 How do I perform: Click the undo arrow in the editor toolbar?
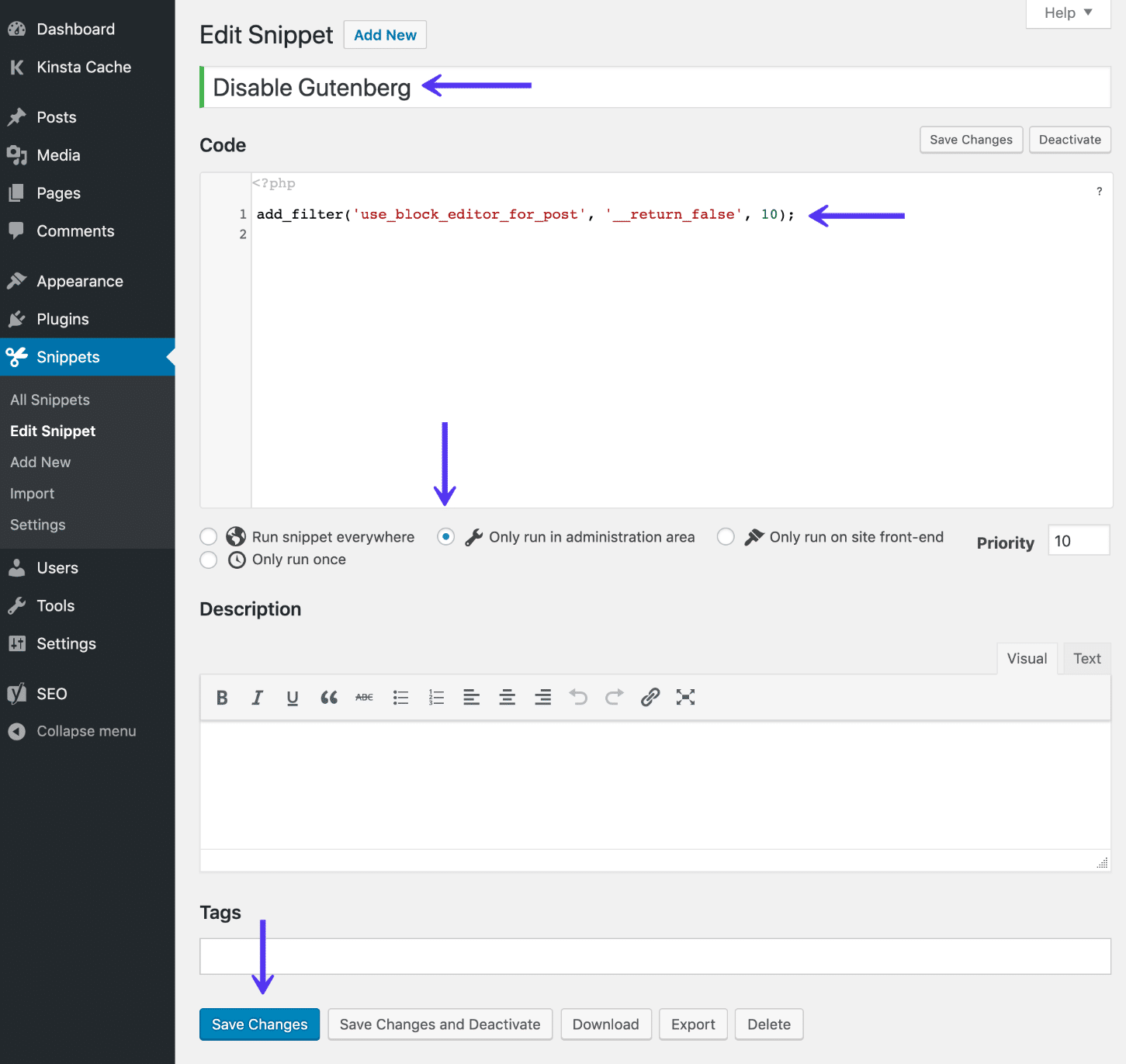(578, 697)
